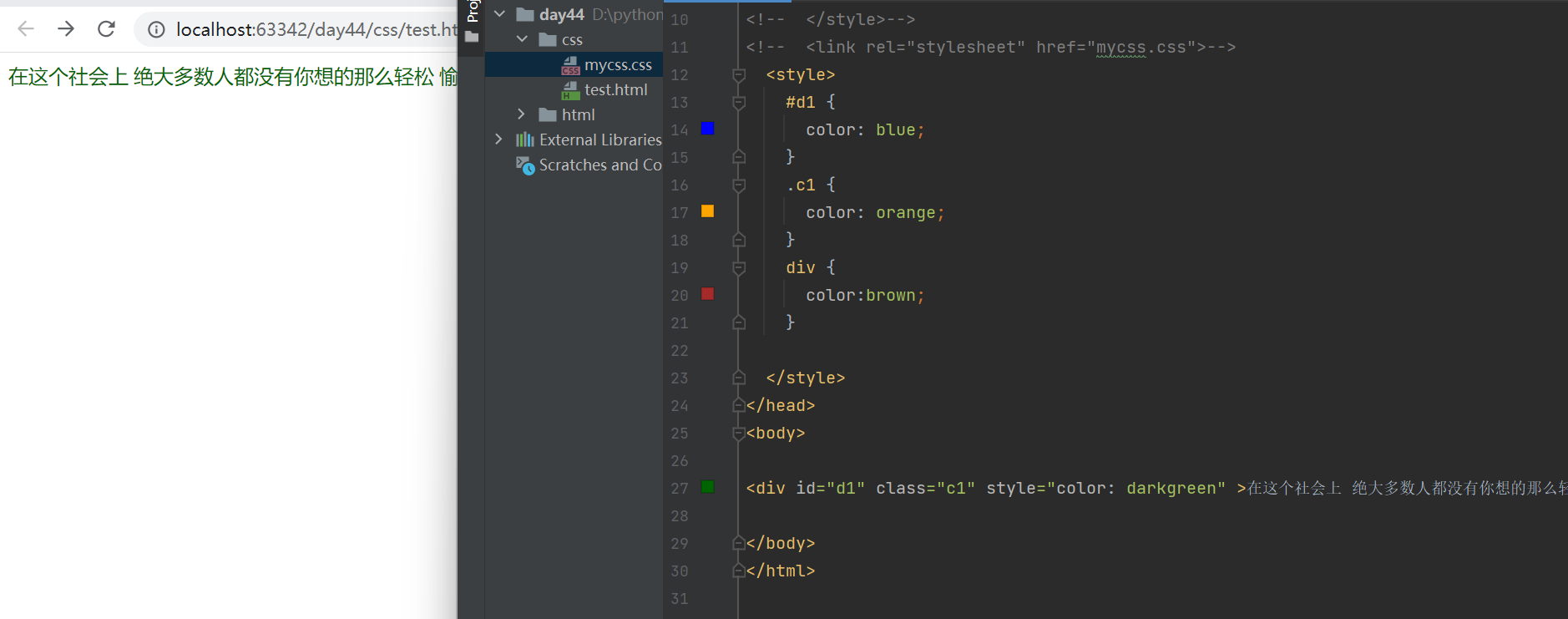Click the dark green swatch on line 27
The image size is (1568, 619).
pyautogui.click(x=707, y=487)
